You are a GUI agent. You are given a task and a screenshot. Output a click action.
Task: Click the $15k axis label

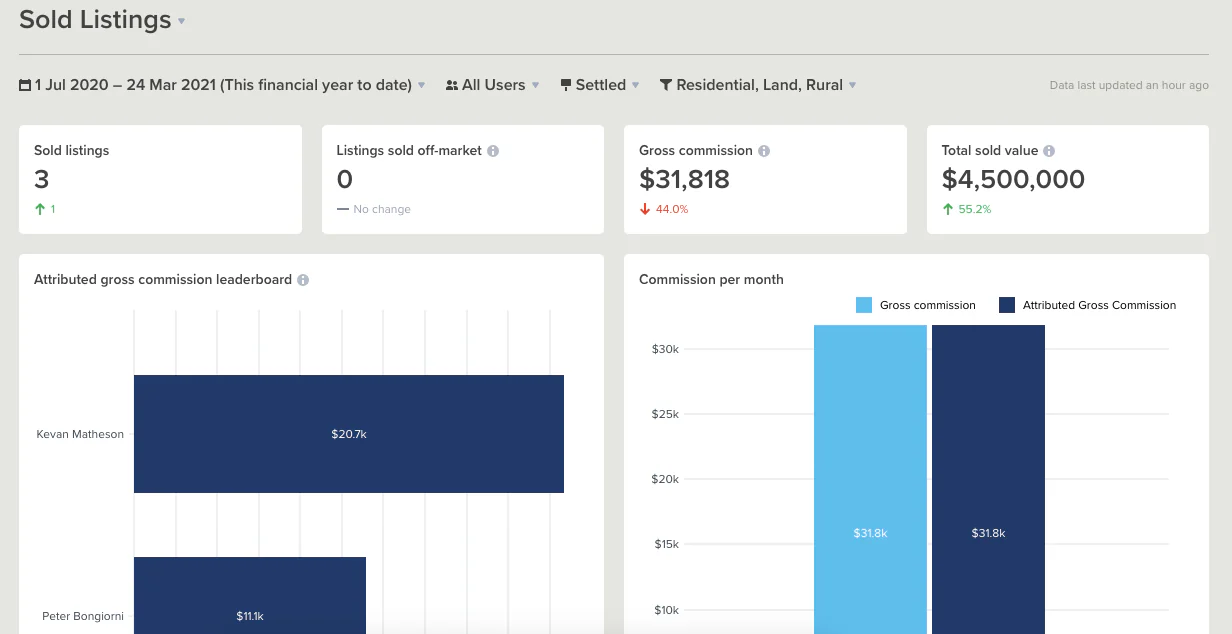667,544
